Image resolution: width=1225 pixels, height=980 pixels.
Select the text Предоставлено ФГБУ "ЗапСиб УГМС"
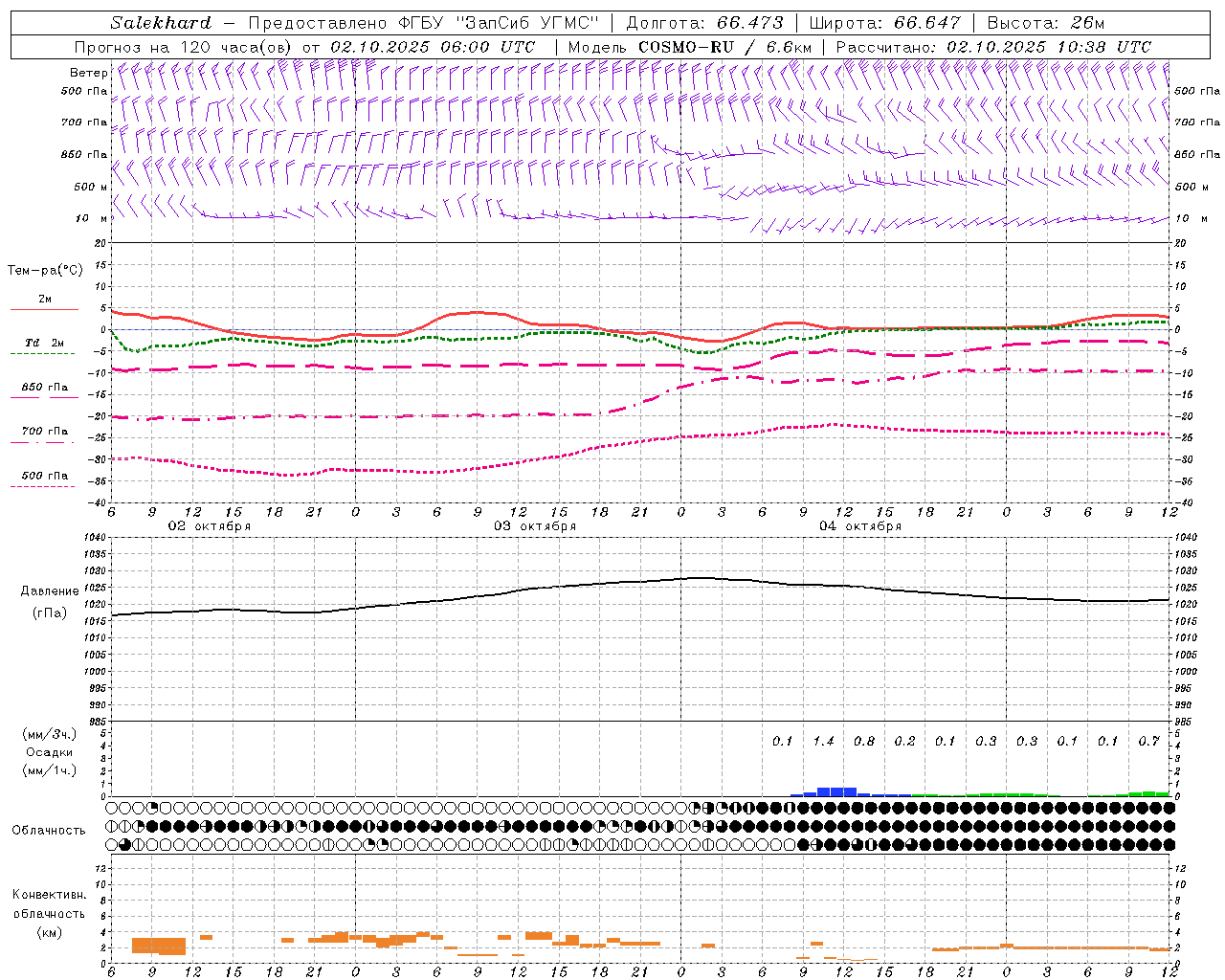(x=423, y=23)
